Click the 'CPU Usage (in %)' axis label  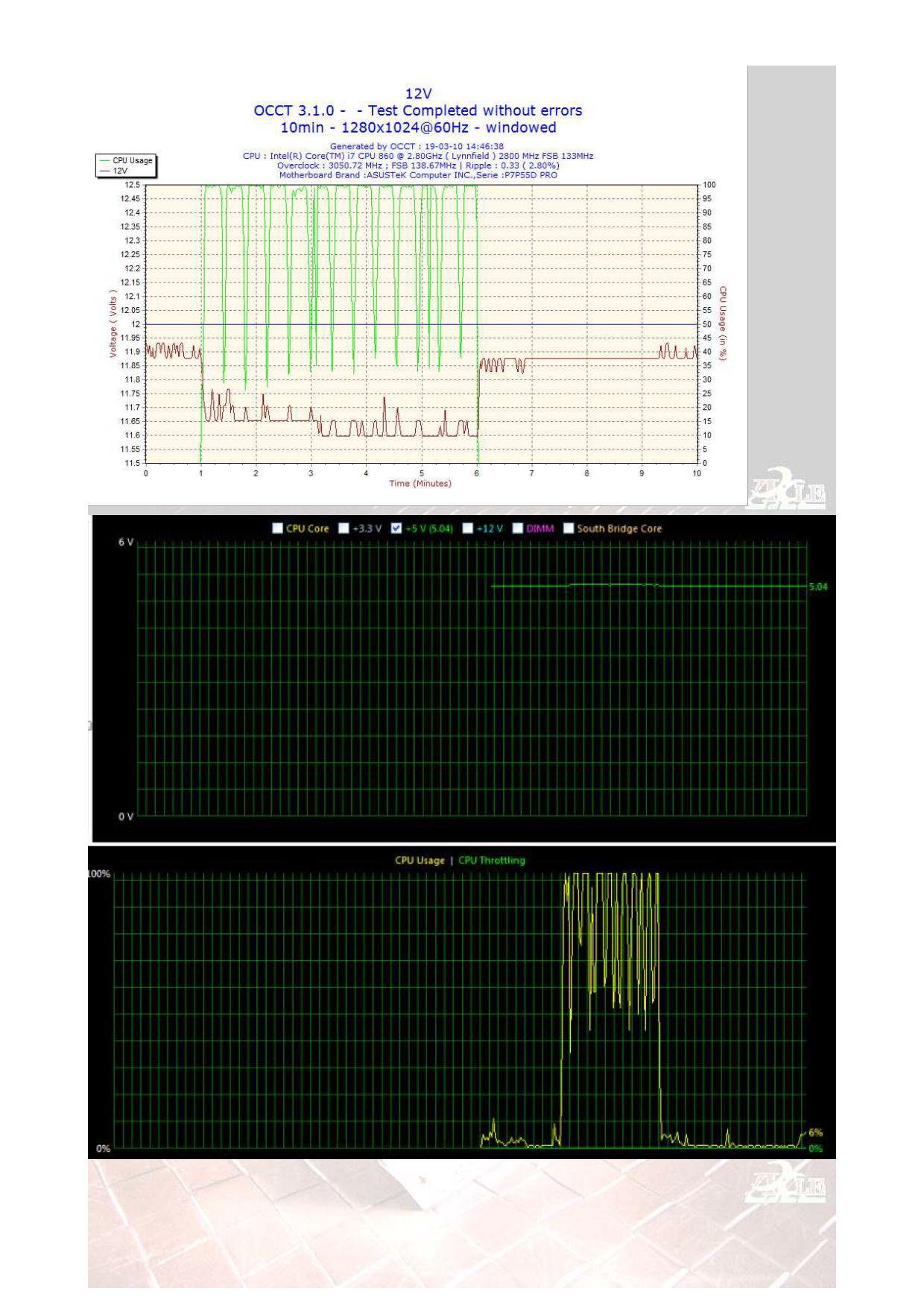tap(723, 324)
